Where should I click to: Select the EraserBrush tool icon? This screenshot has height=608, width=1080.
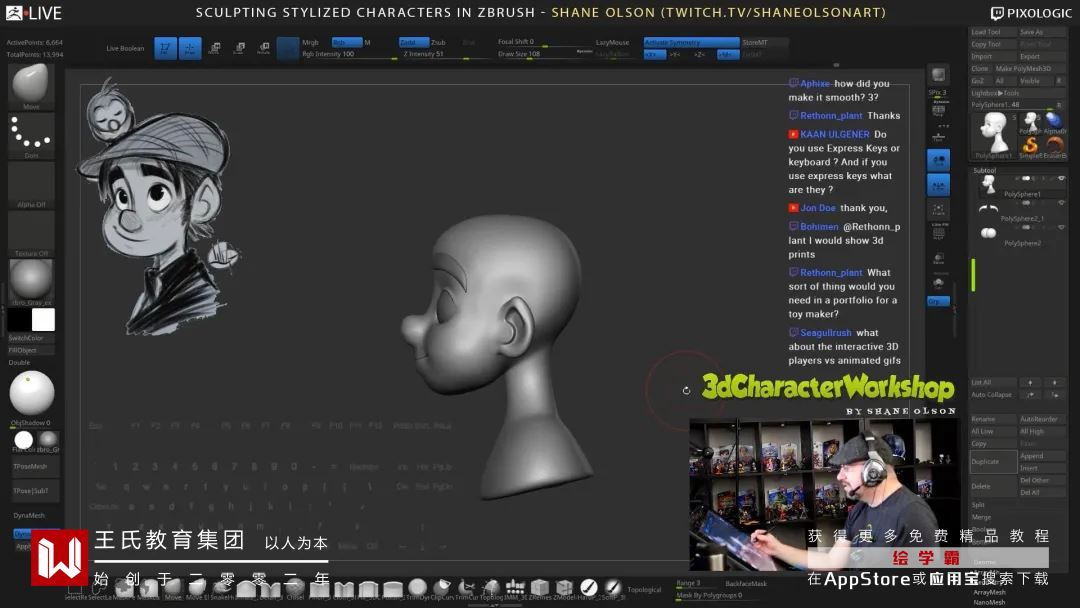(x=1055, y=146)
